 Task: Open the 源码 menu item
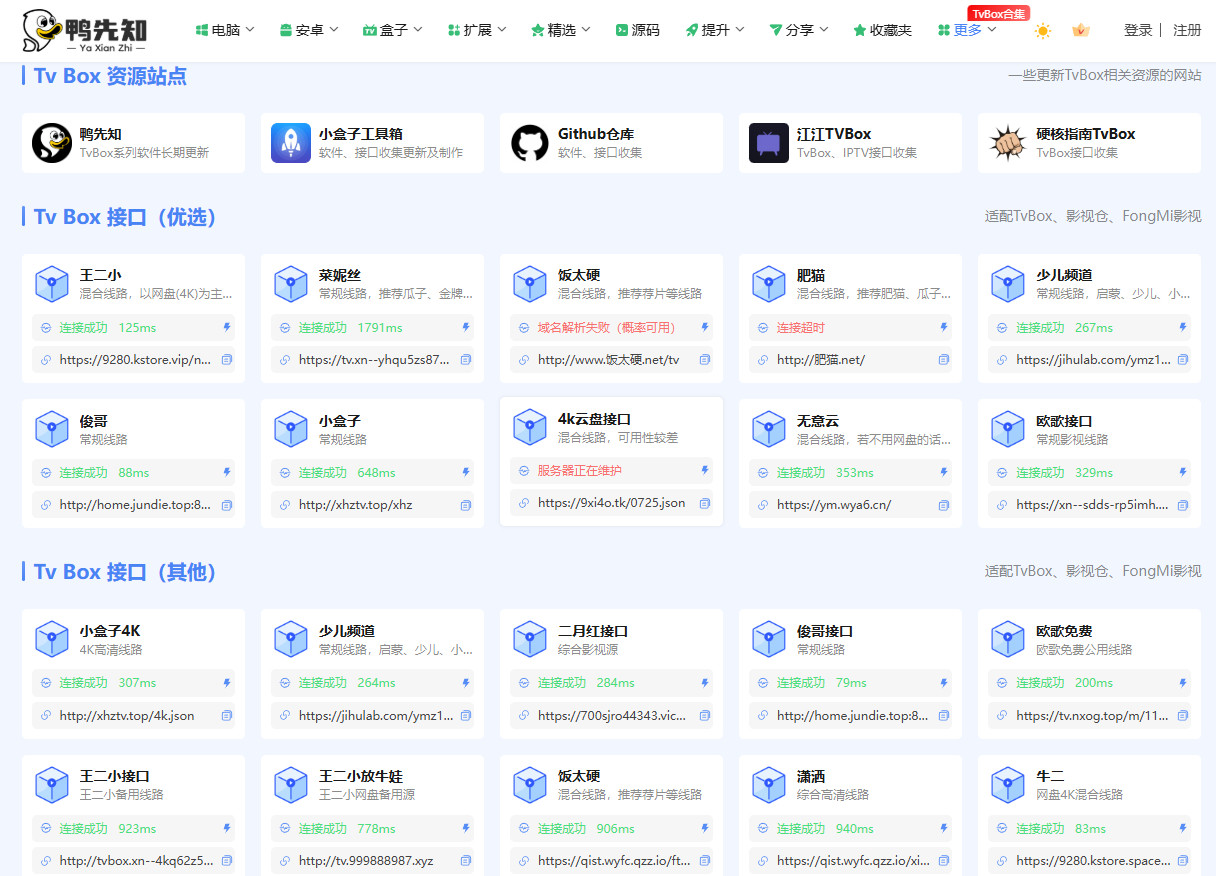pyautogui.click(x=637, y=30)
